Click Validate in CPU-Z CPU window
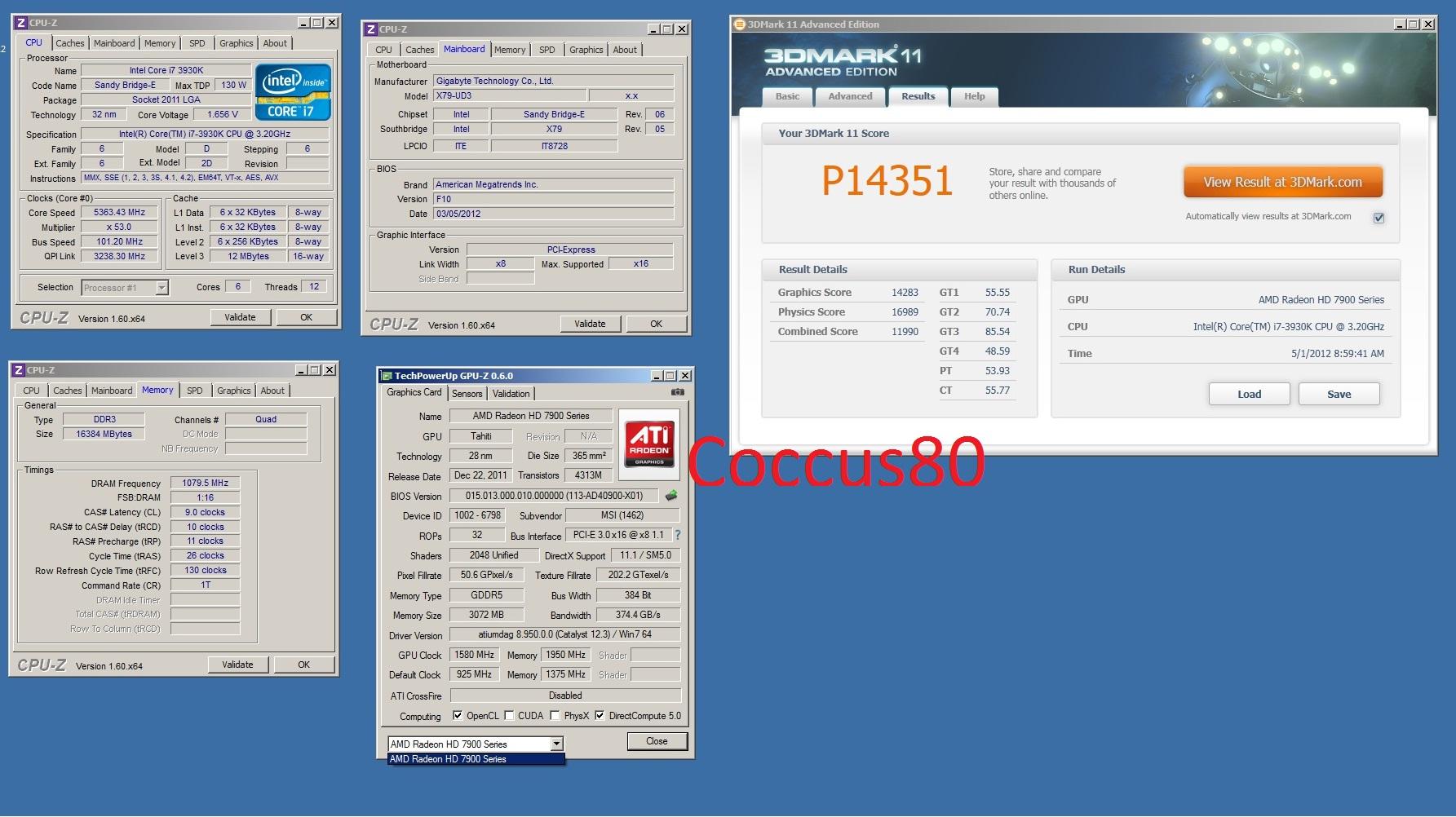Image resolution: width=1456 pixels, height=817 pixels. point(240,317)
